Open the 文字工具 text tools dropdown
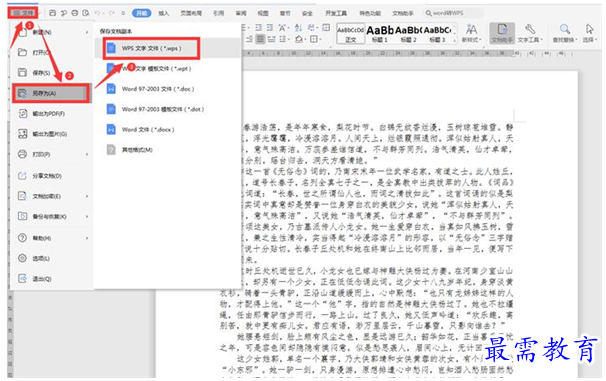 tap(530, 33)
